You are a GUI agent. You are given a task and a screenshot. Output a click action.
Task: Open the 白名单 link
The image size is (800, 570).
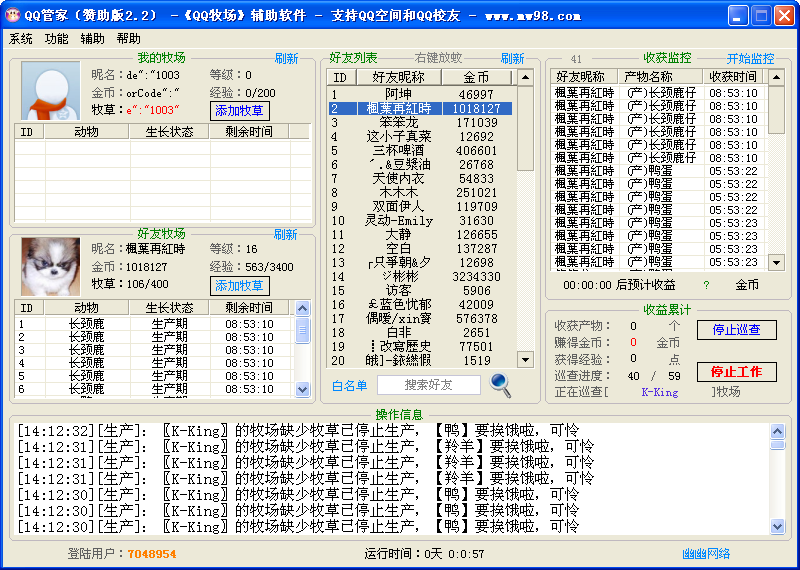click(349, 385)
